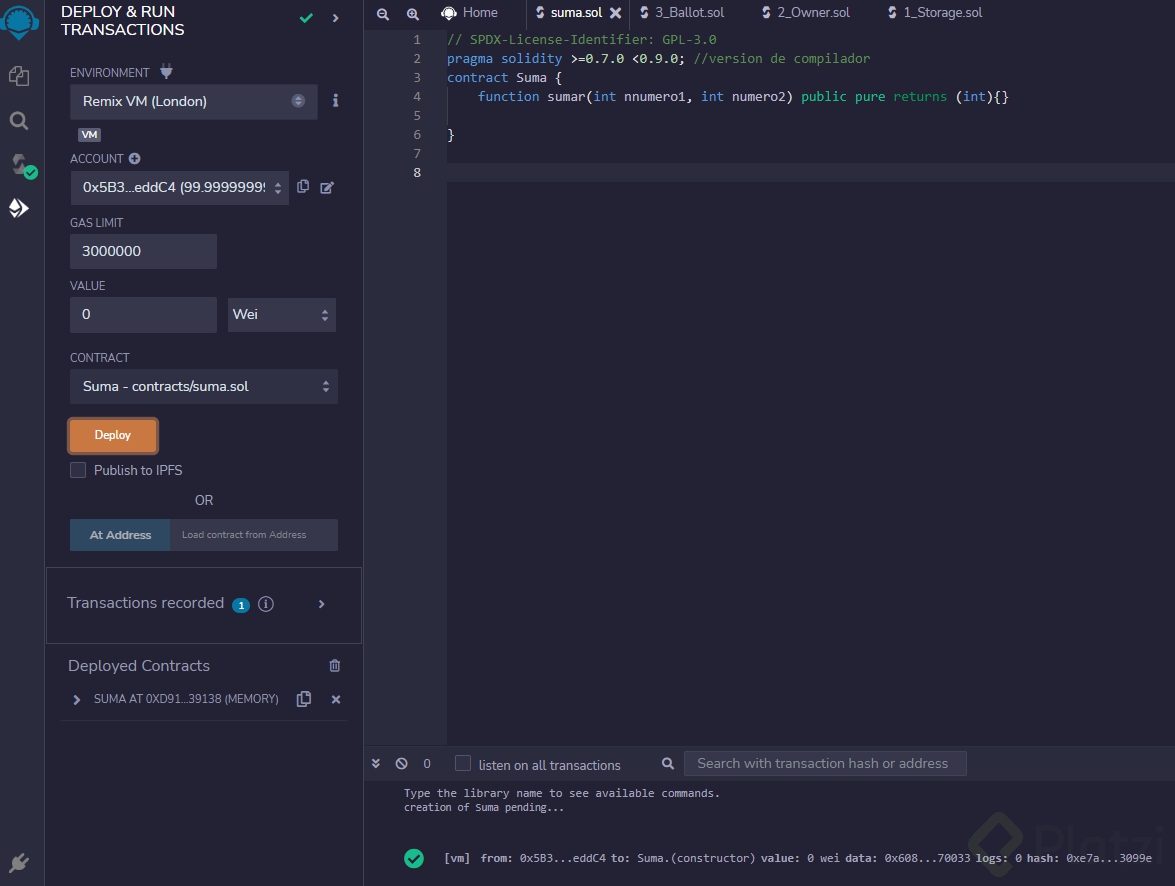
Task: Open the File Explorer sidebar icon
Action: (x=19, y=76)
